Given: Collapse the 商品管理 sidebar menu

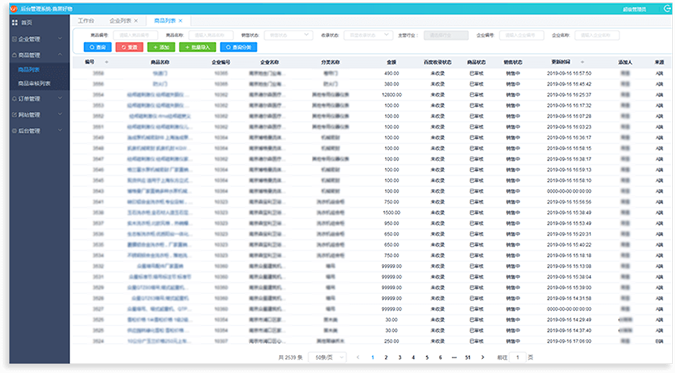Looking at the screenshot, I should click(39, 55).
